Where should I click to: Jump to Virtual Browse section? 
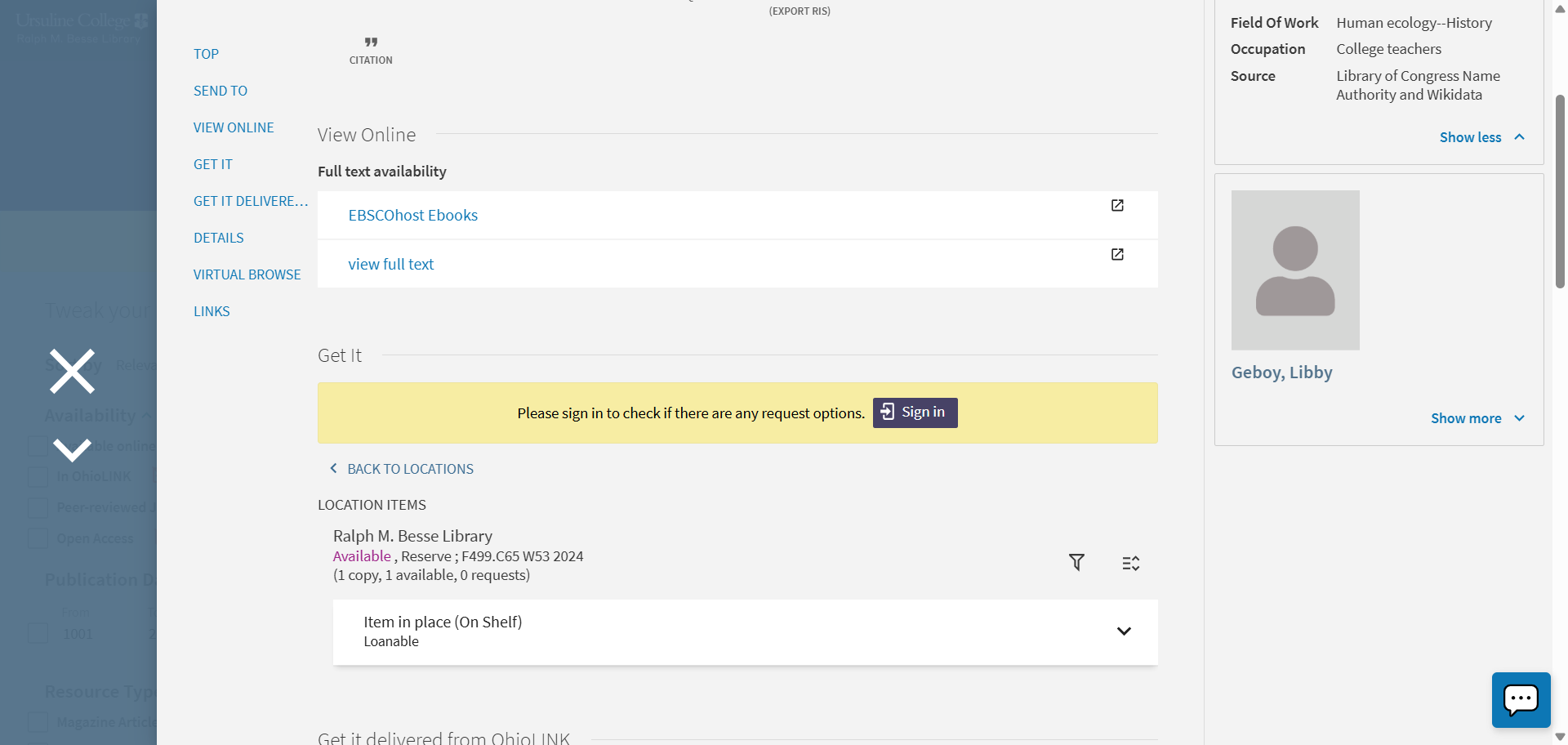click(x=247, y=274)
